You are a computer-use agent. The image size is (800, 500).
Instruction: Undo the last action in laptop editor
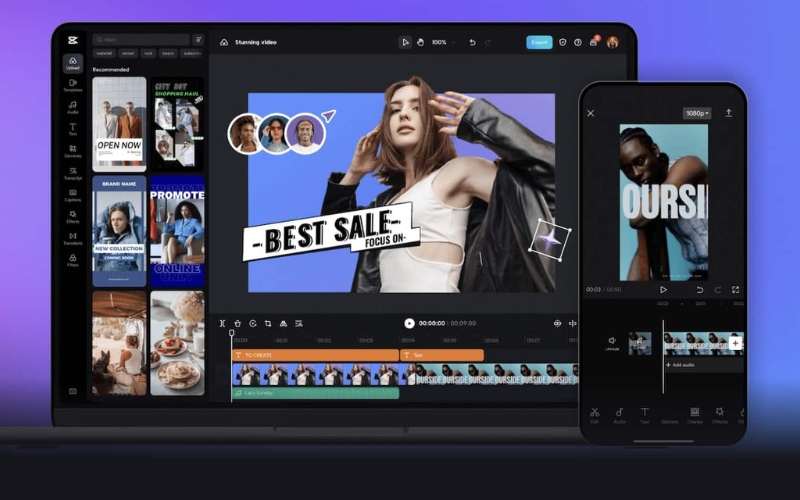472,42
